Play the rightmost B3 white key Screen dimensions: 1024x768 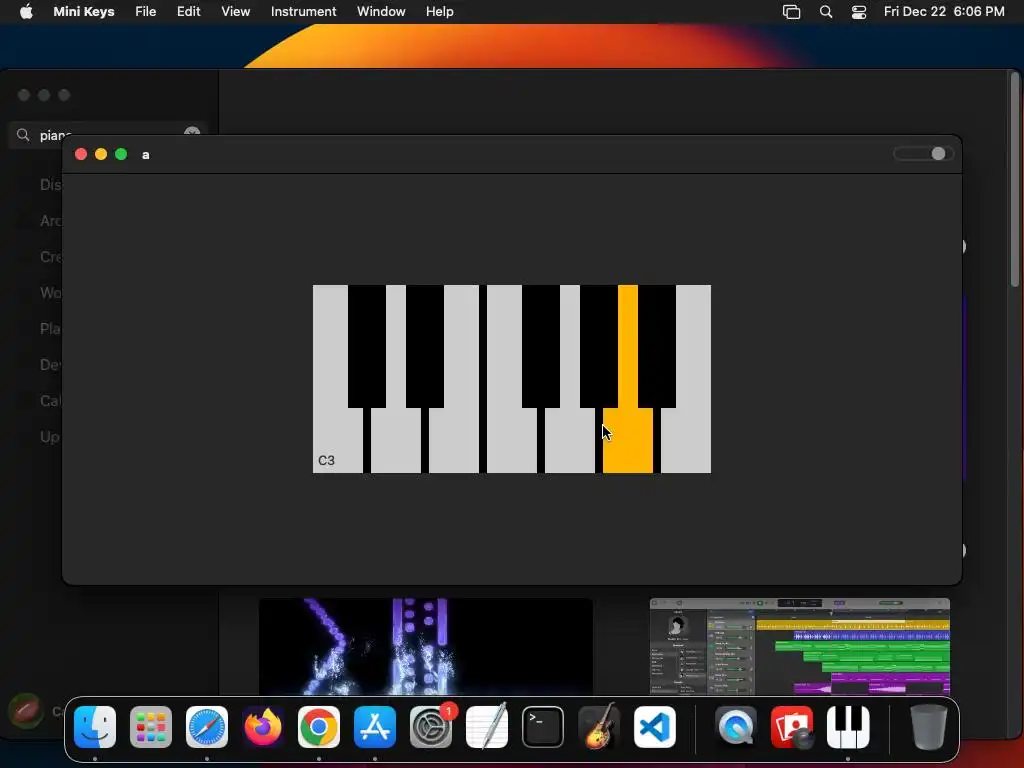(686, 440)
